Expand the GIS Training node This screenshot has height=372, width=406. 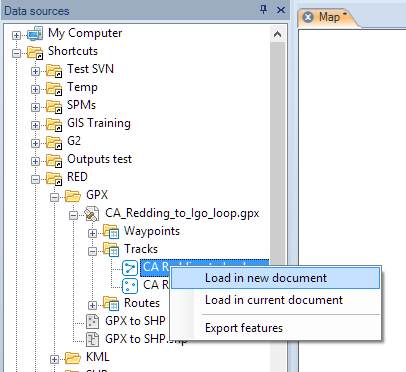point(35,125)
